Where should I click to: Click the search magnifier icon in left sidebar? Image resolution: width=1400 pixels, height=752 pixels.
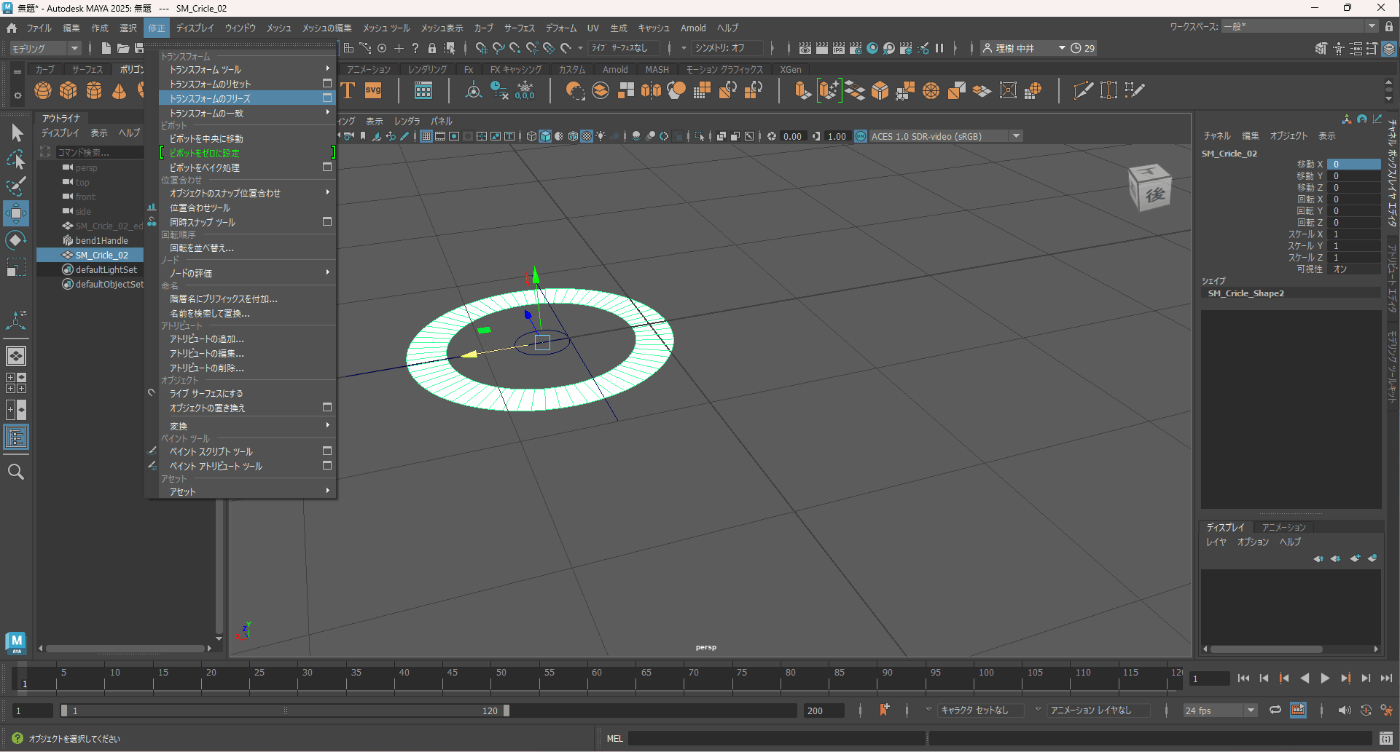coord(16,471)
